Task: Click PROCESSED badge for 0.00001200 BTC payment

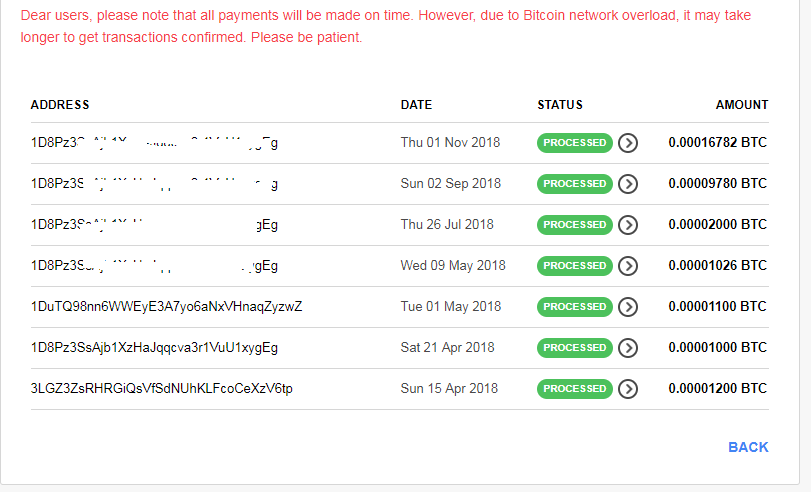Action: click(575, 389)
